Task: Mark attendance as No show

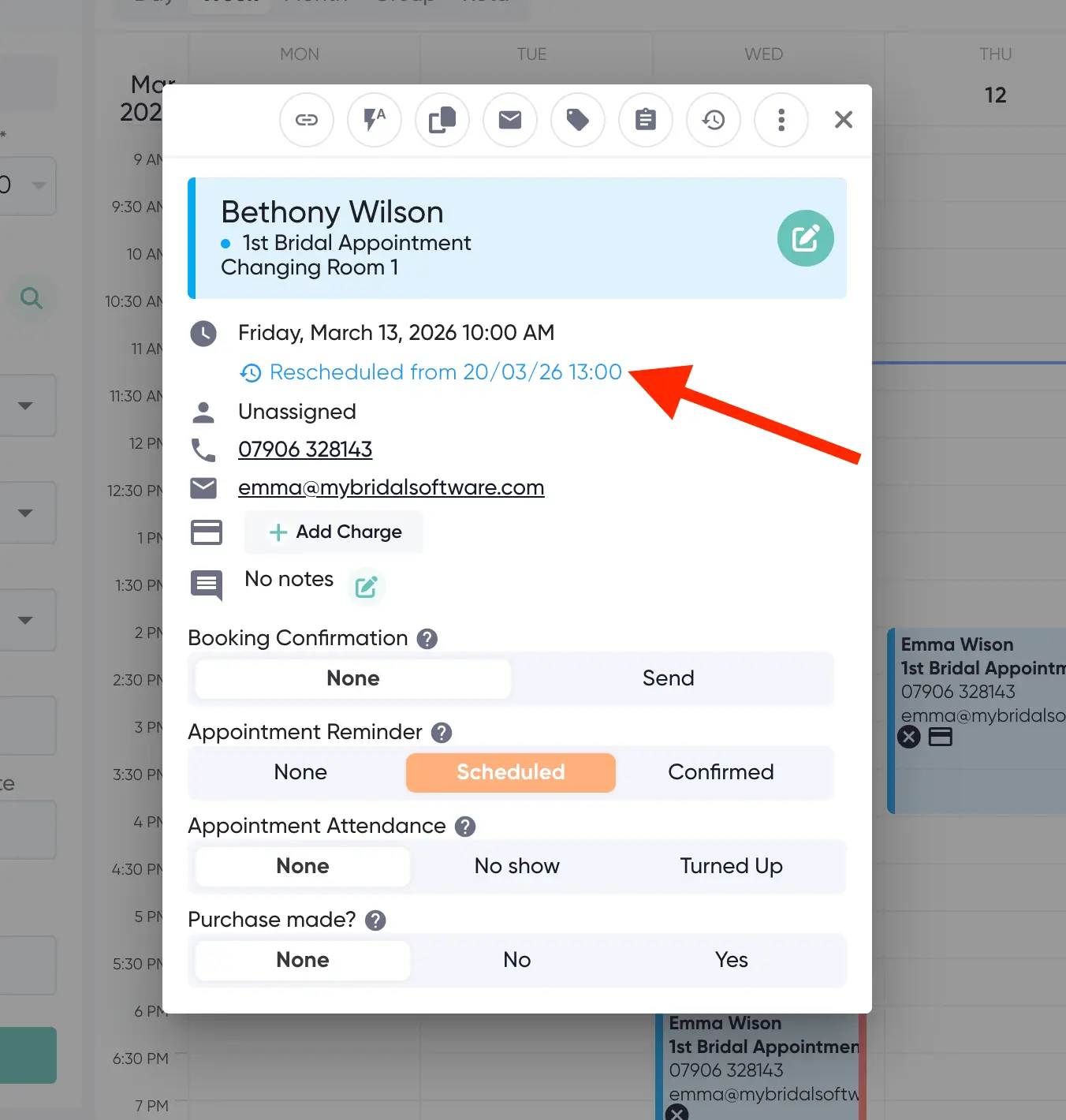Action: click(x=516, y=866)
